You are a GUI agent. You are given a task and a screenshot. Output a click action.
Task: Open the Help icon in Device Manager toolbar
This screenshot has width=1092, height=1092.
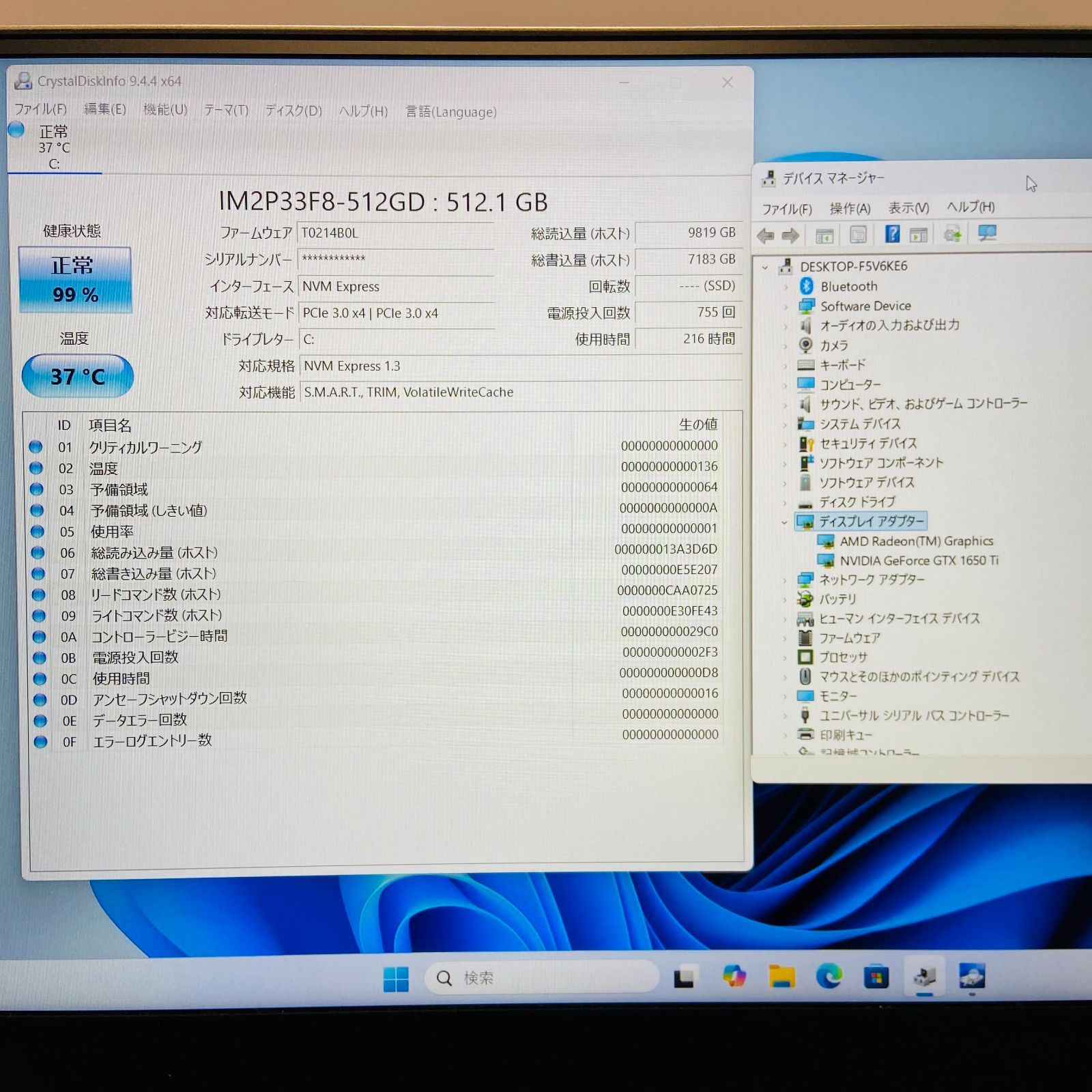tap(892, 234)
